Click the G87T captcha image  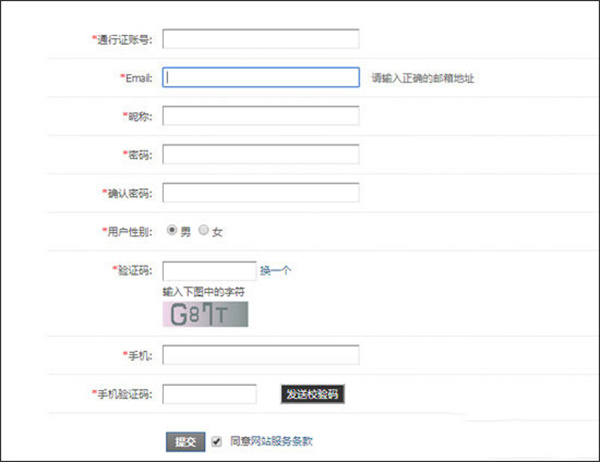(205, 314)
